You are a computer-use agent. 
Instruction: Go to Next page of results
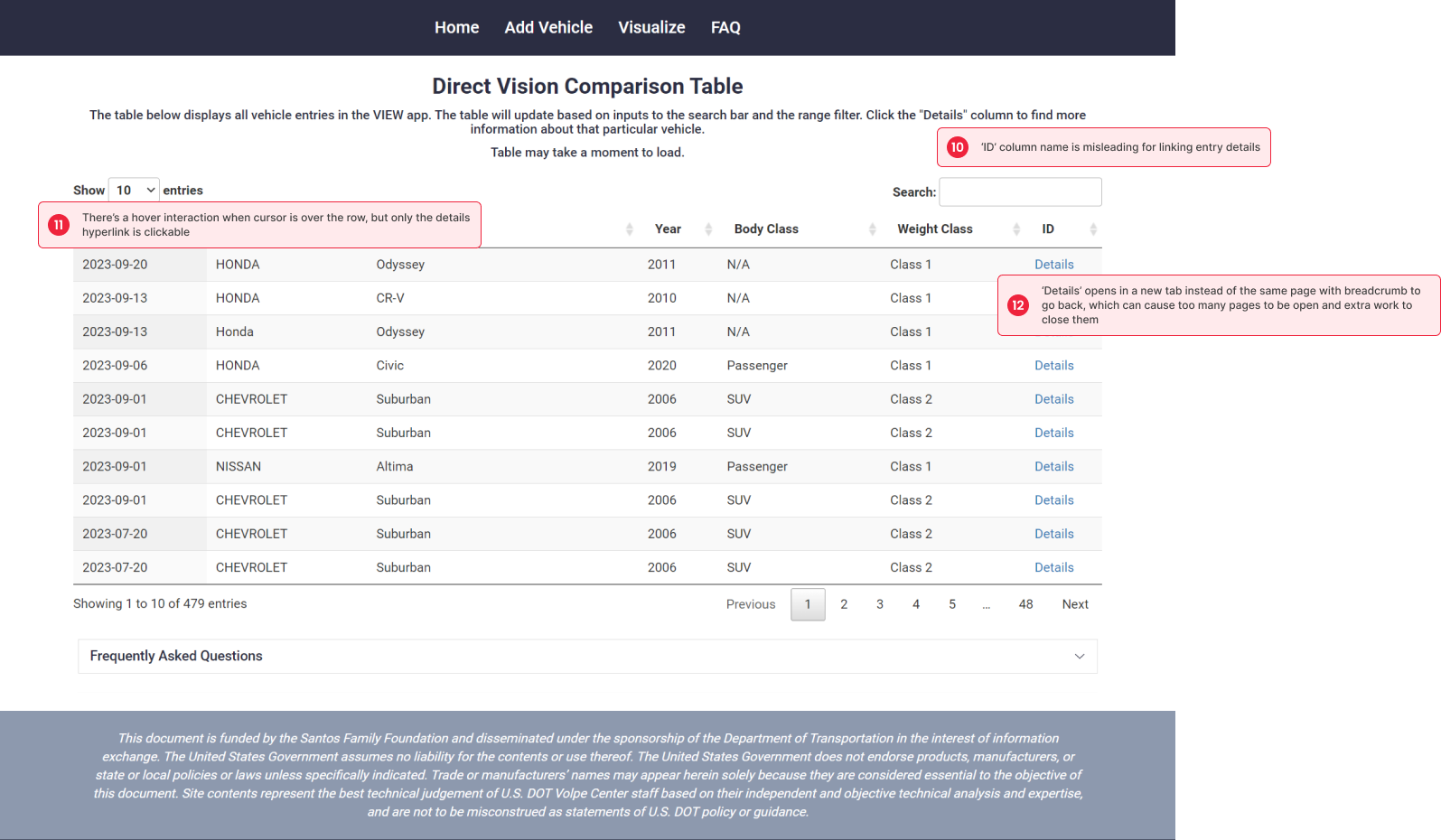(1075, 604)
